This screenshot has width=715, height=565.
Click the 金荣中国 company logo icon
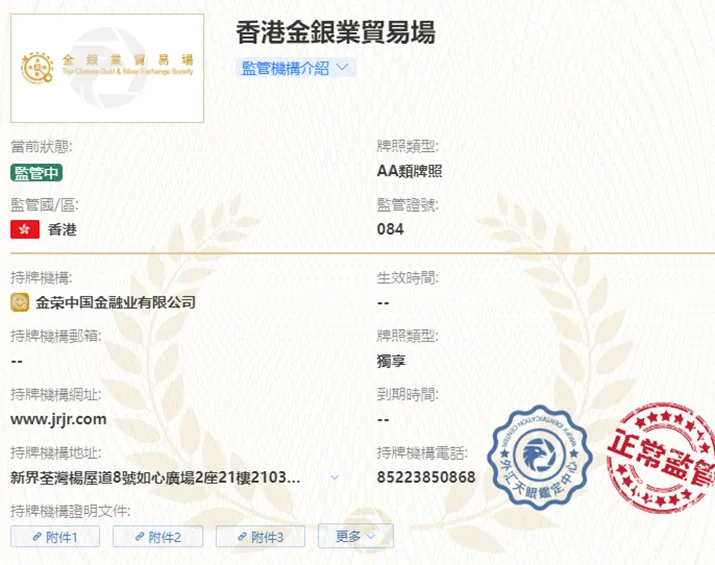(x=20, y=302)
